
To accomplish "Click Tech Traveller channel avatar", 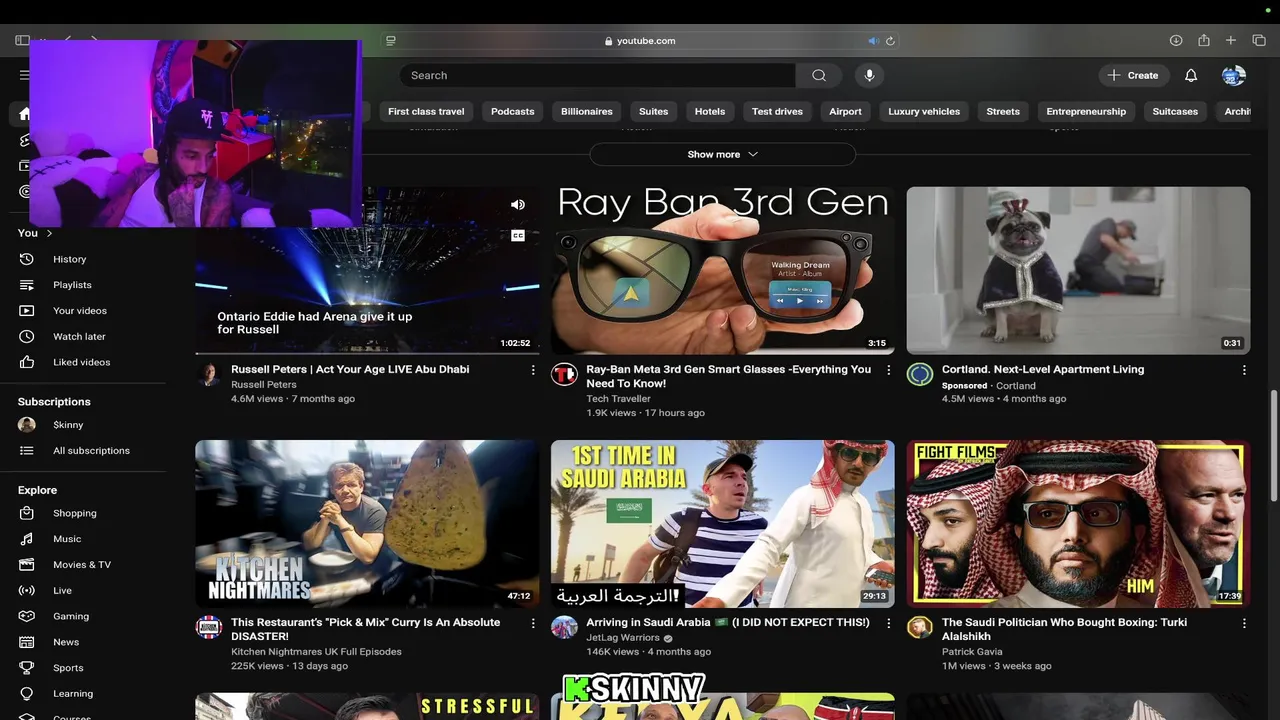I will tap(564, 375).
